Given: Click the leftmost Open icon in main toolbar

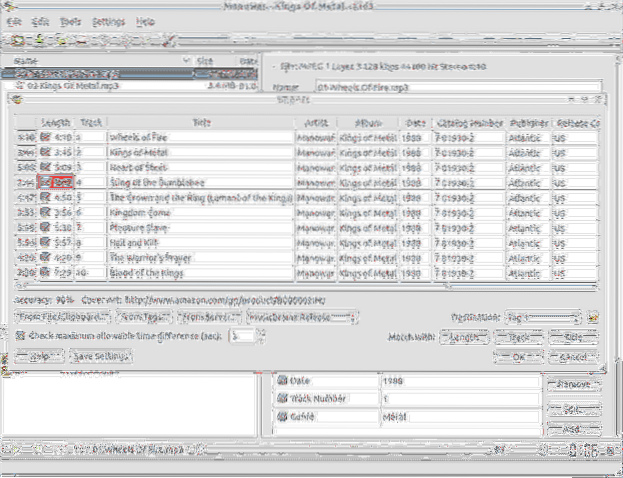Looking at the screenshot, I should [17, 40].
